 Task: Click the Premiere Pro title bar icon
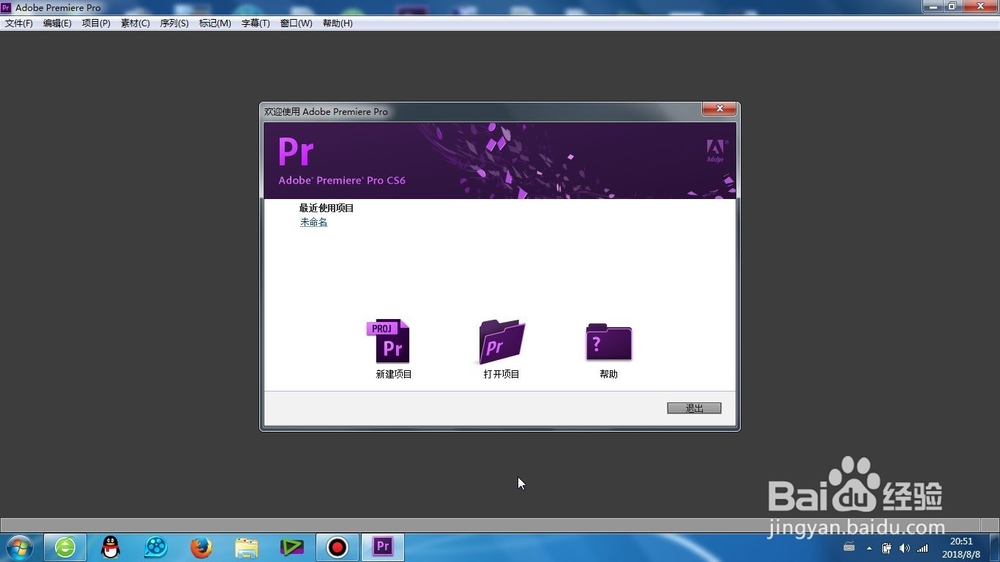point(6,7)
